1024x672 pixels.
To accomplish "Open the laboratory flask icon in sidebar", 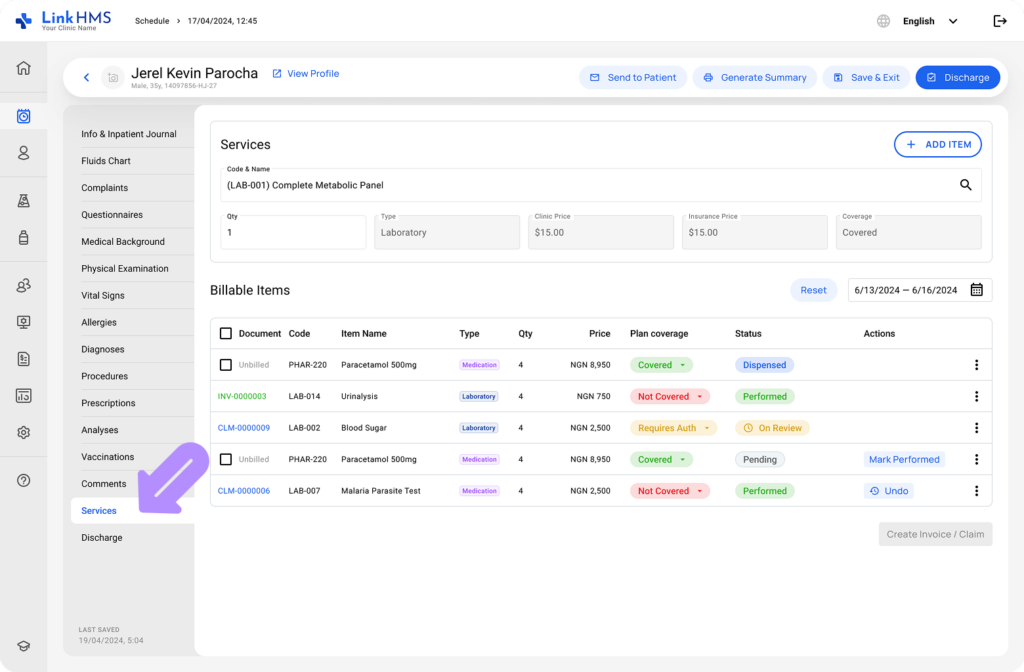I will (x=24, y=200).
